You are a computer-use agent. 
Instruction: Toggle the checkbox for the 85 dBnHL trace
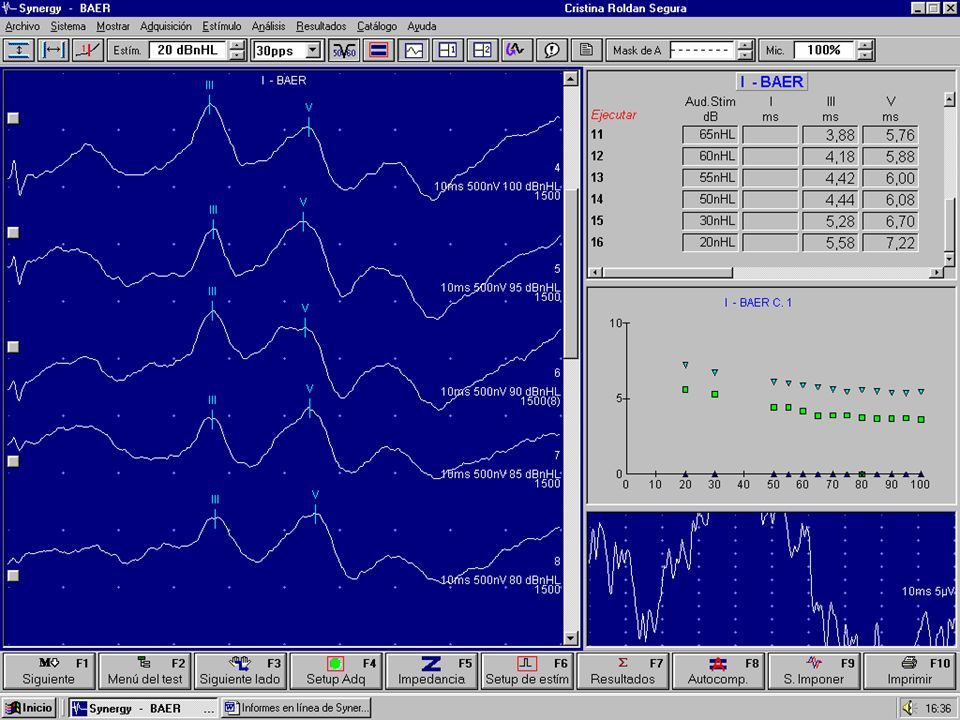tap(13, 461)
